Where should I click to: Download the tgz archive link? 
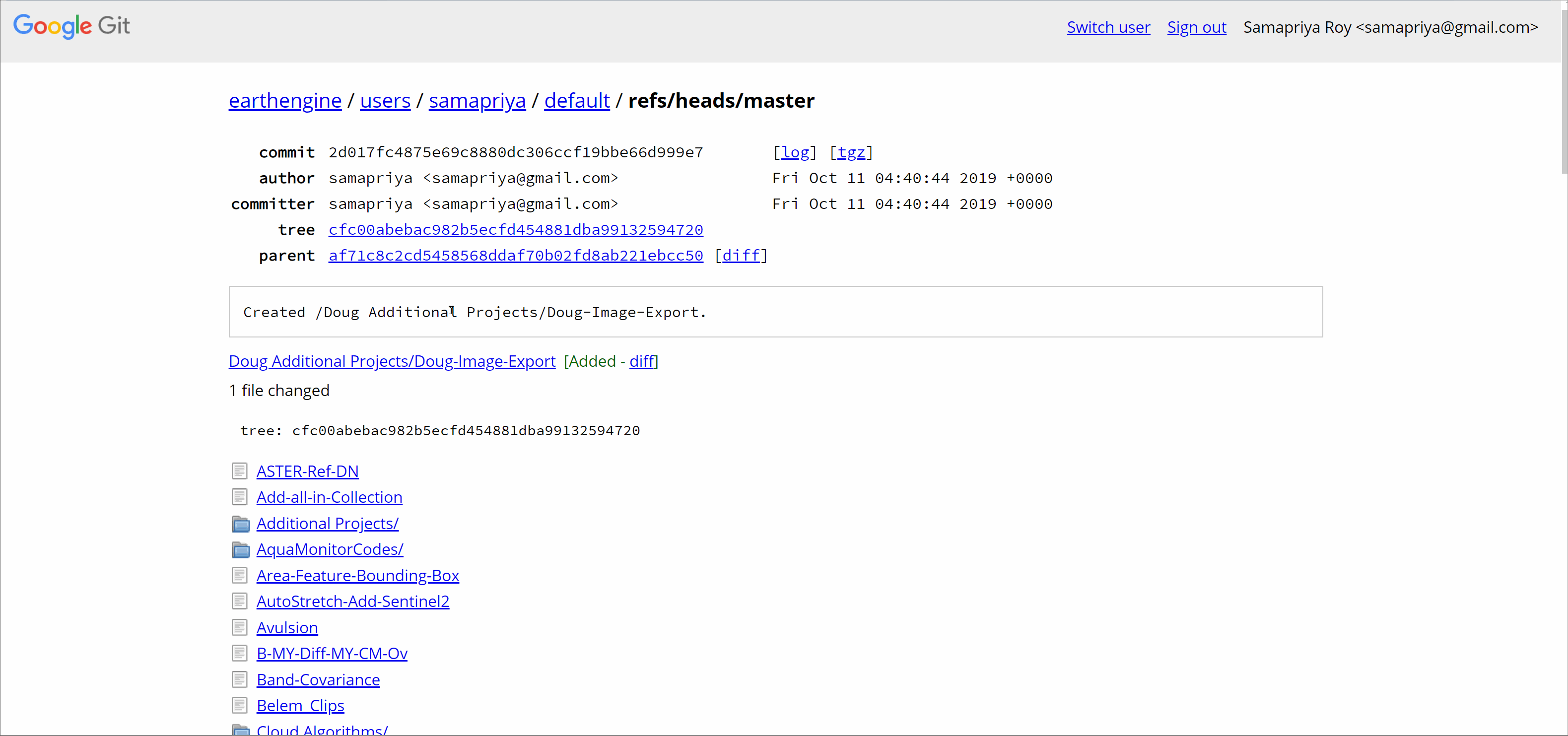point(851,152)
